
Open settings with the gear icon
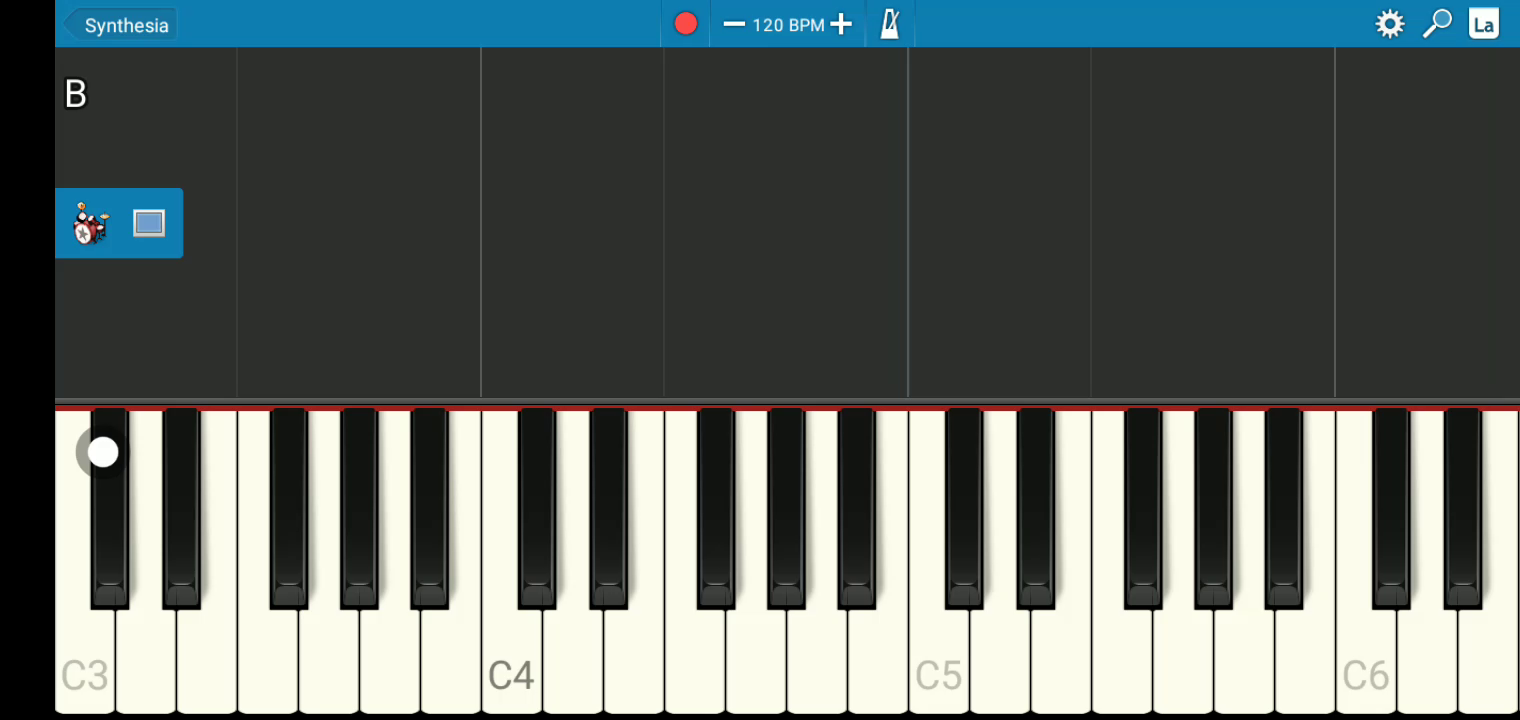point(1390,24)
